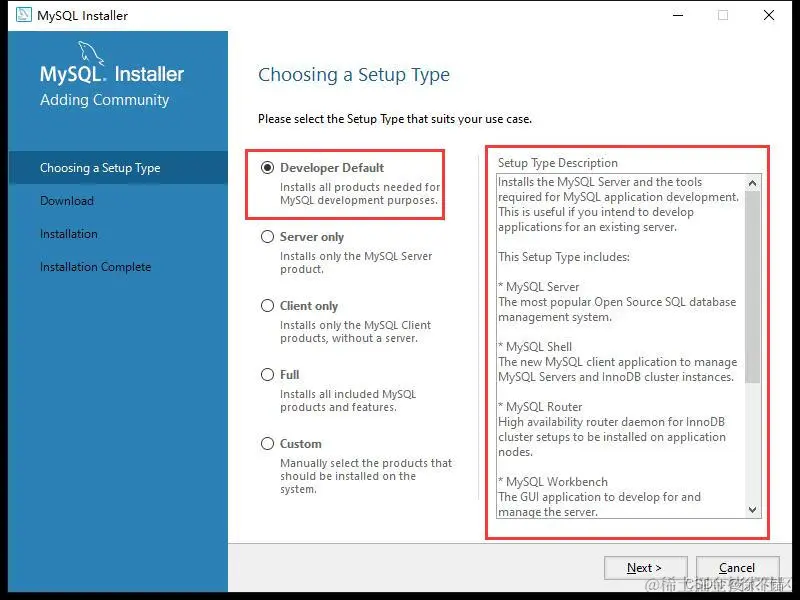Viewport: 800px width, 600px height.
Task: Select Installation Complete step in sidebar
Action: [95, 267]
